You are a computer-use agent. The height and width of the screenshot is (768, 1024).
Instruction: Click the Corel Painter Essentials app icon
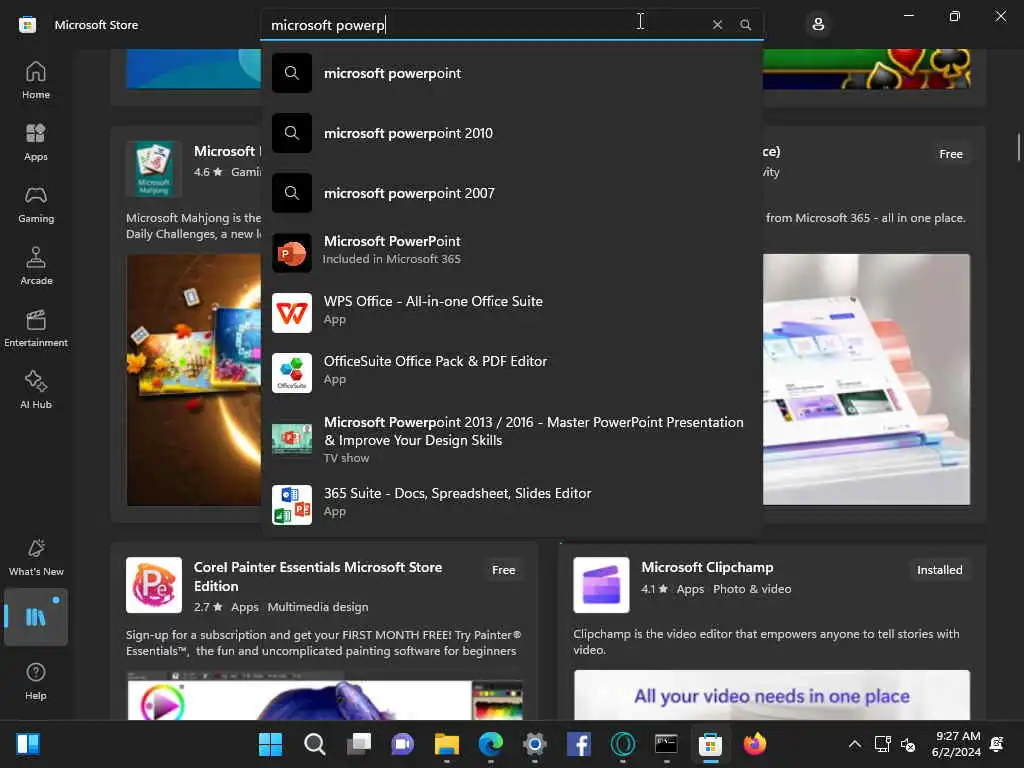(153, 585)
